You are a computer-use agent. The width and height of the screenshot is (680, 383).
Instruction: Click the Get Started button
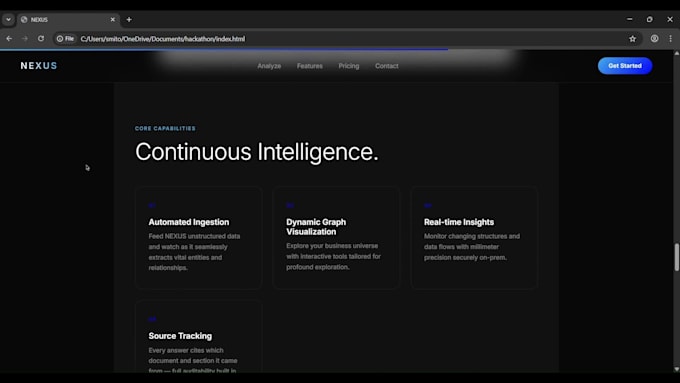coord(624,65)
